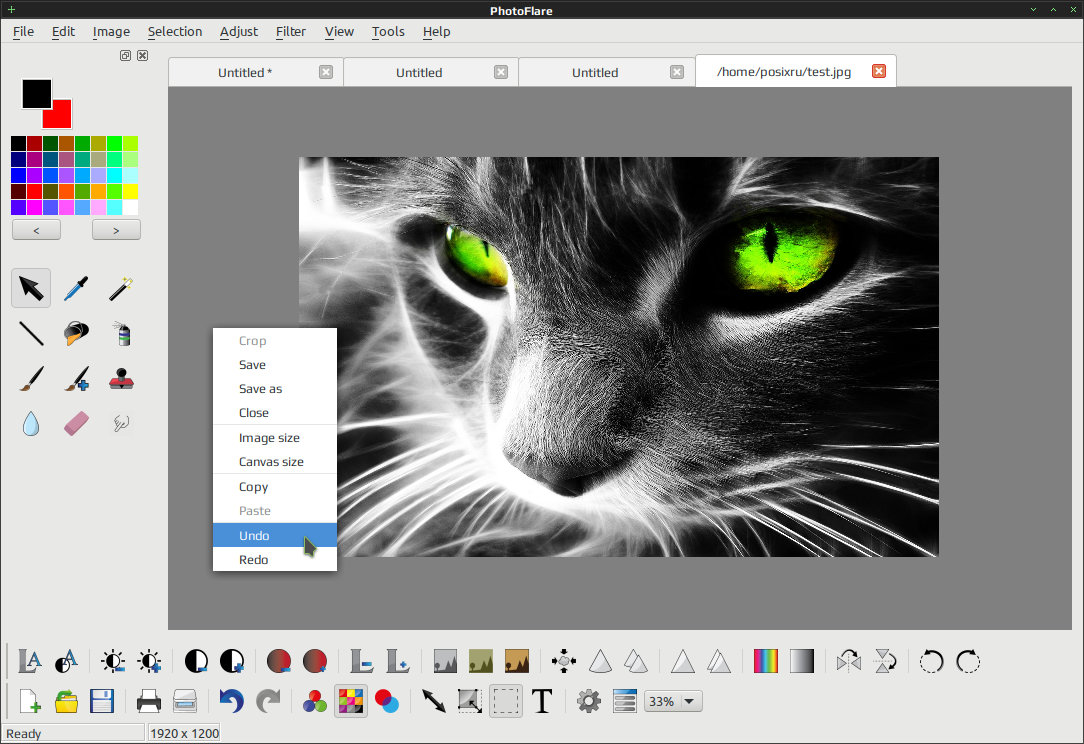Click the rotate clockwise icon

968,661
